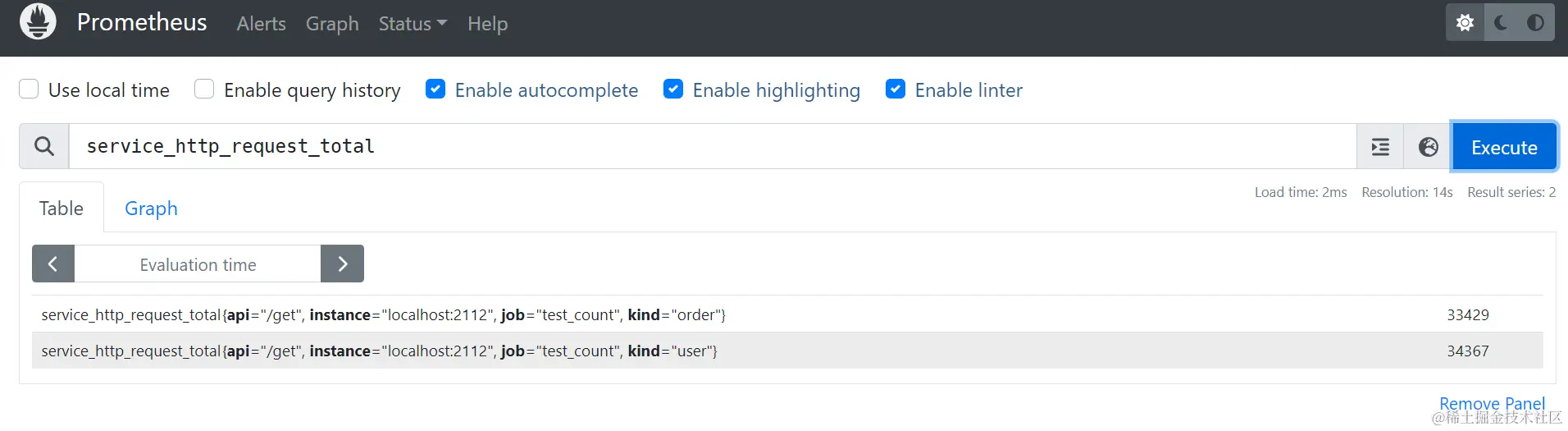Click the magnifying glass search icon
1568x431 pixels.
pos(44,147)
